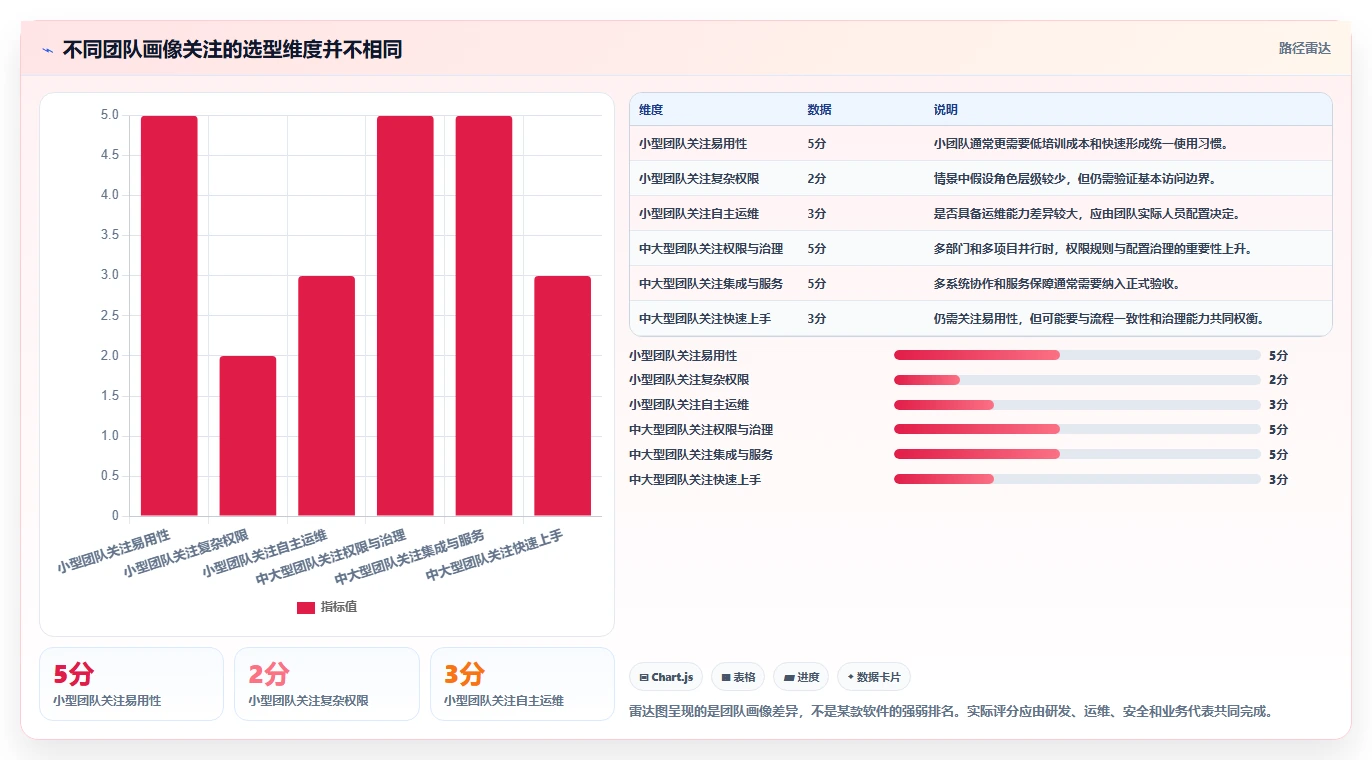This screenshot has height=760, width=1372.
Task: Click the 小型团队关注易用性 progress bar
Action: [1077, 355]
